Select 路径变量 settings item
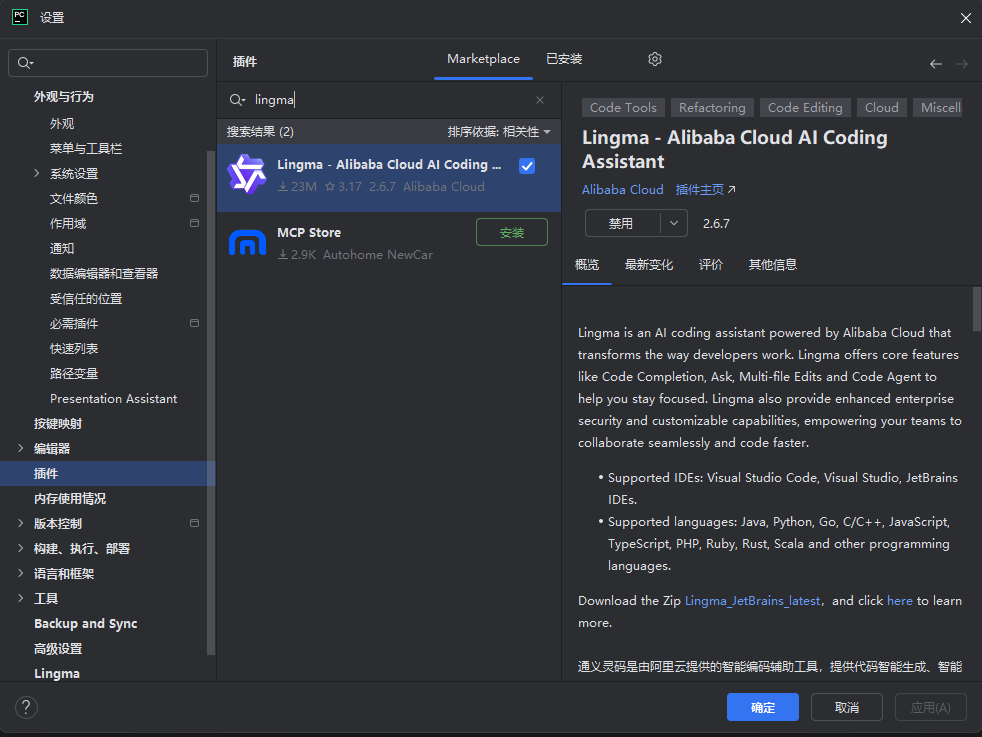 74,374
